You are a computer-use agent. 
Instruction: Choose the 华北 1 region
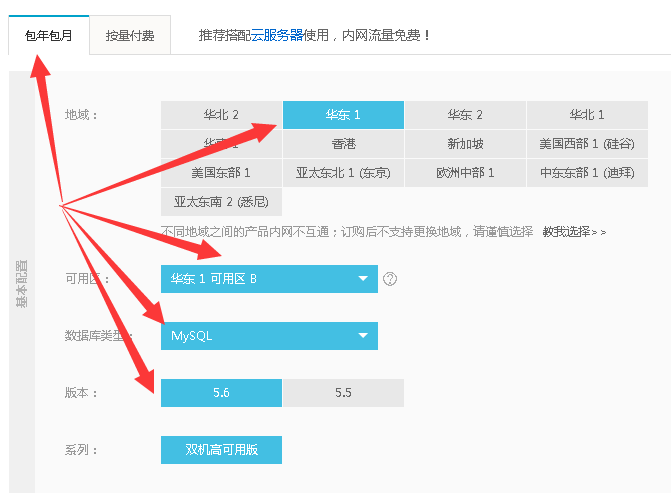pos(587,115)
